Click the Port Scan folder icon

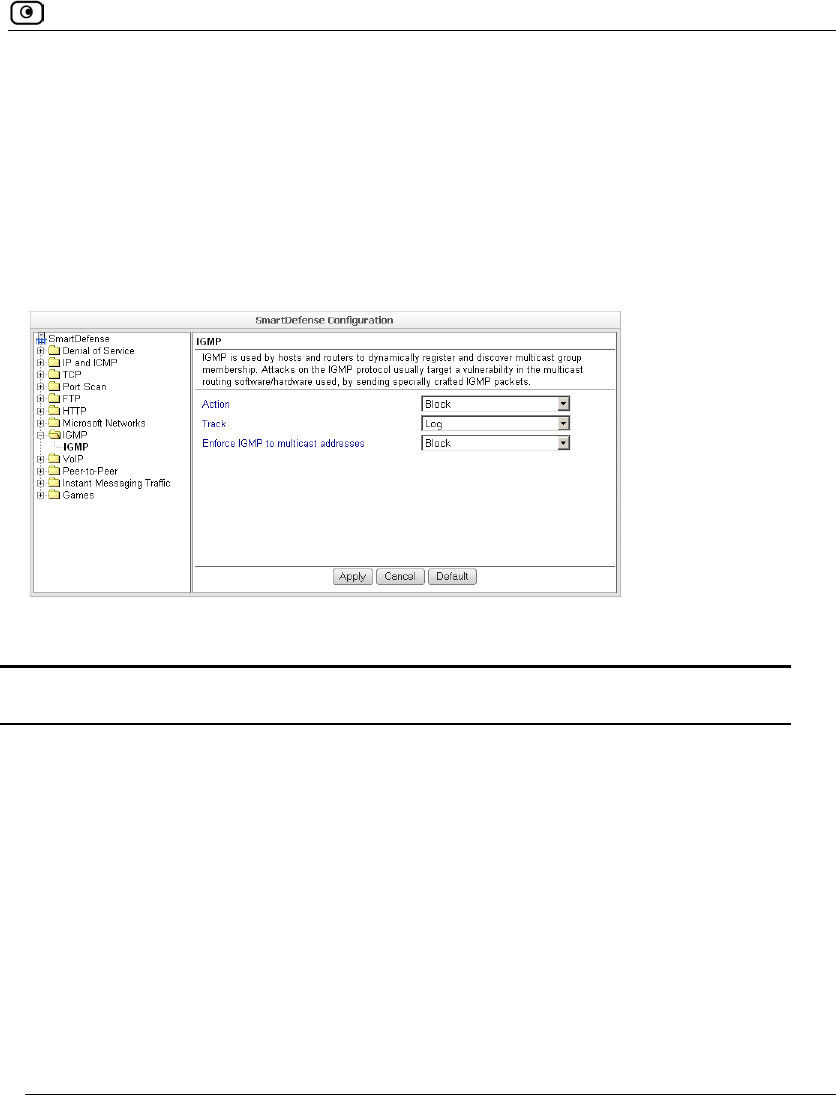pos(54,386)
